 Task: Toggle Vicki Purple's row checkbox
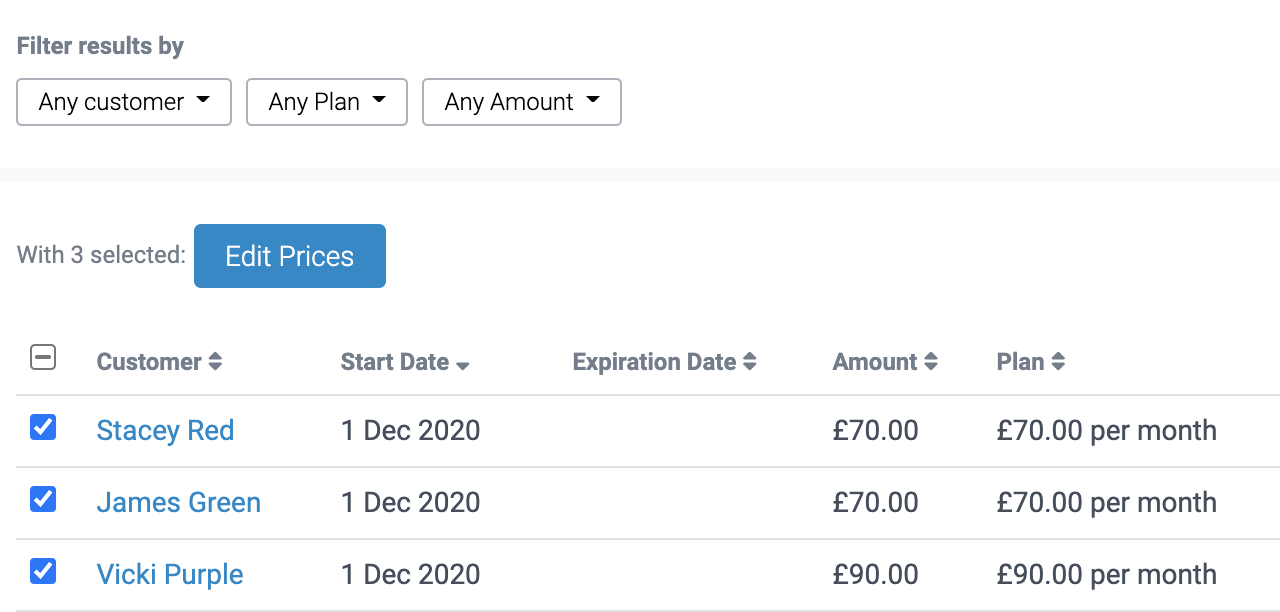tap(43, 571)
